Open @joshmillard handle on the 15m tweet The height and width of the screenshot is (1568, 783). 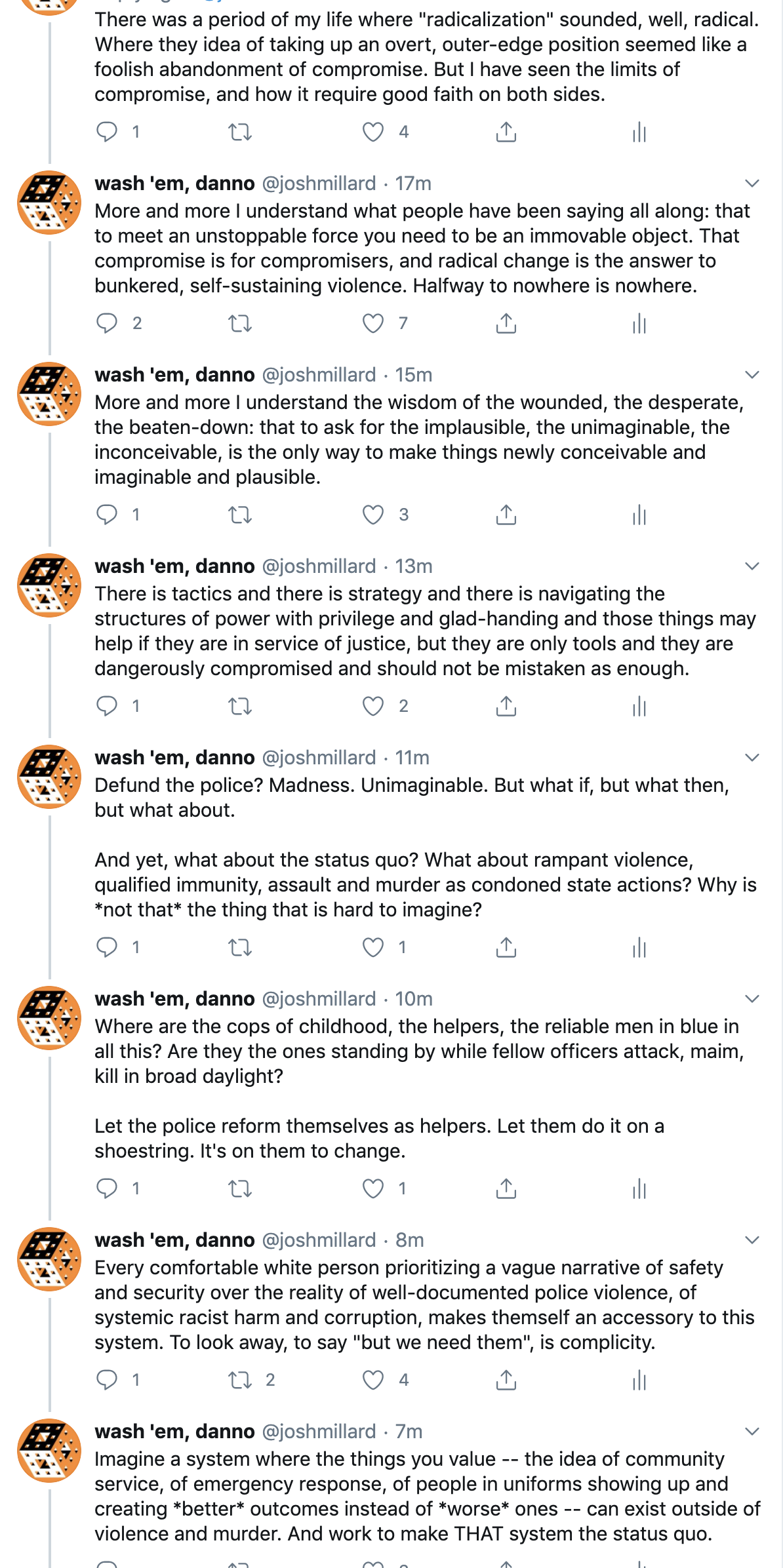319,375
